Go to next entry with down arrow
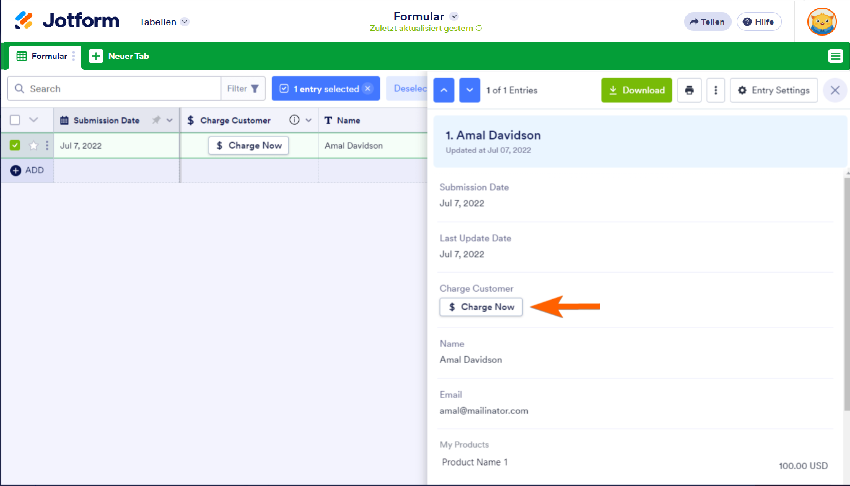 (x=470, y=90)
